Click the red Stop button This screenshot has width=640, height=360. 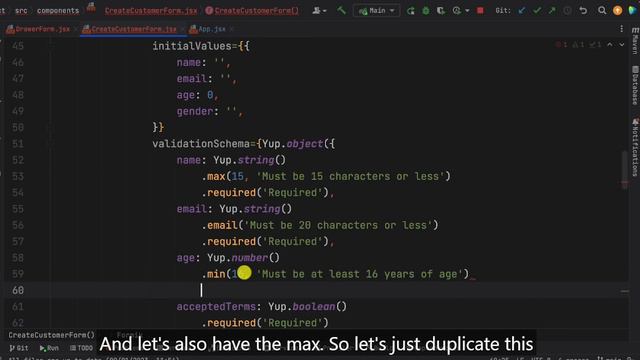pyautogui.click(x=480, y=11)
